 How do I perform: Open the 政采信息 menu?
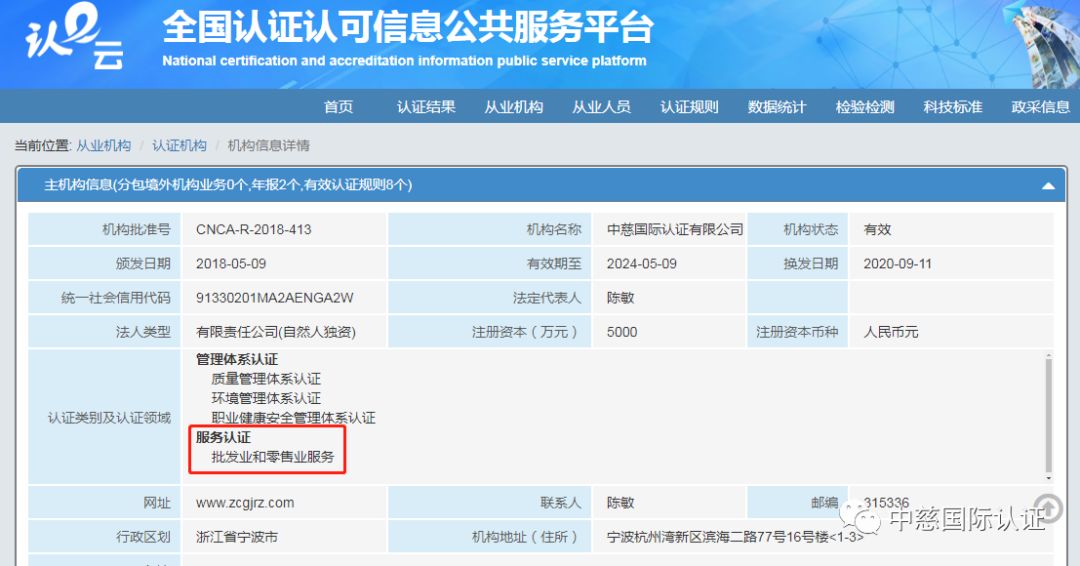click(1040, 107)
